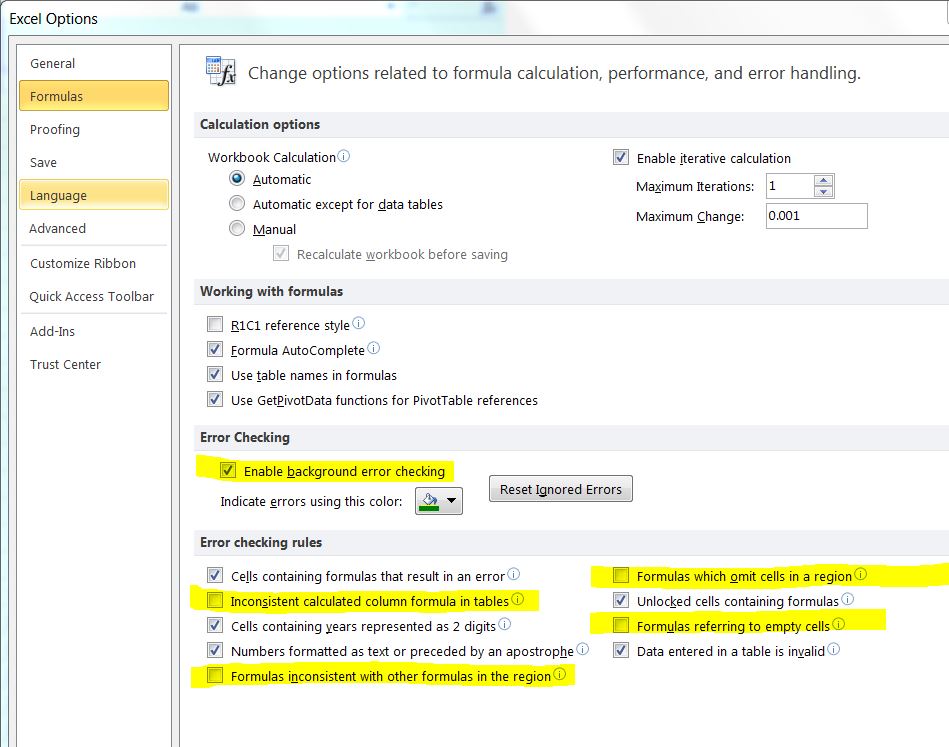The image size is (949, 747).
Task: Click info icon beside Formulas which omit cells
Action: pyautogui.click(x=861, y=575)
